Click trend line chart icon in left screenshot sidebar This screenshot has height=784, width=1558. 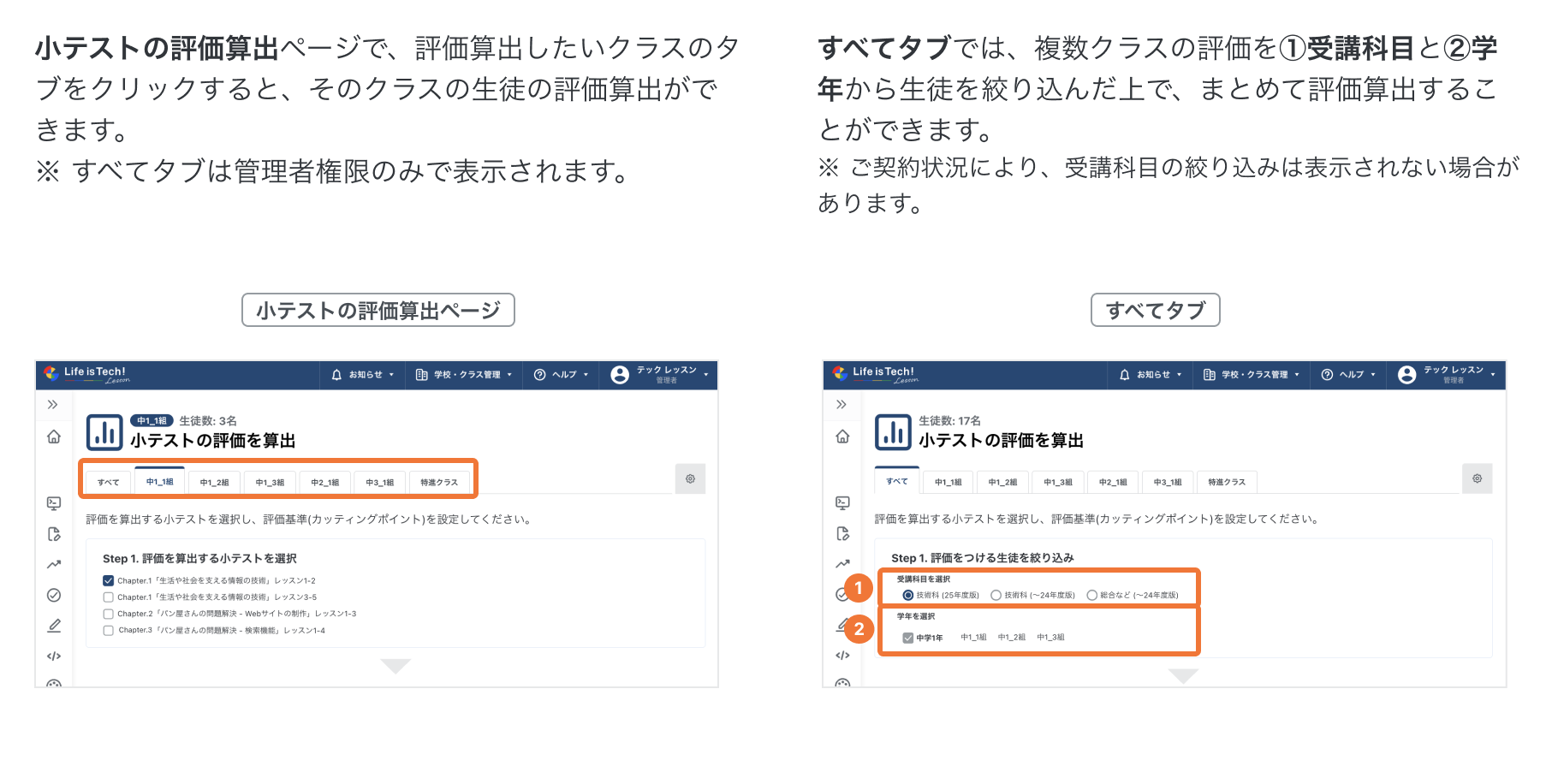[x=54, y=564]
